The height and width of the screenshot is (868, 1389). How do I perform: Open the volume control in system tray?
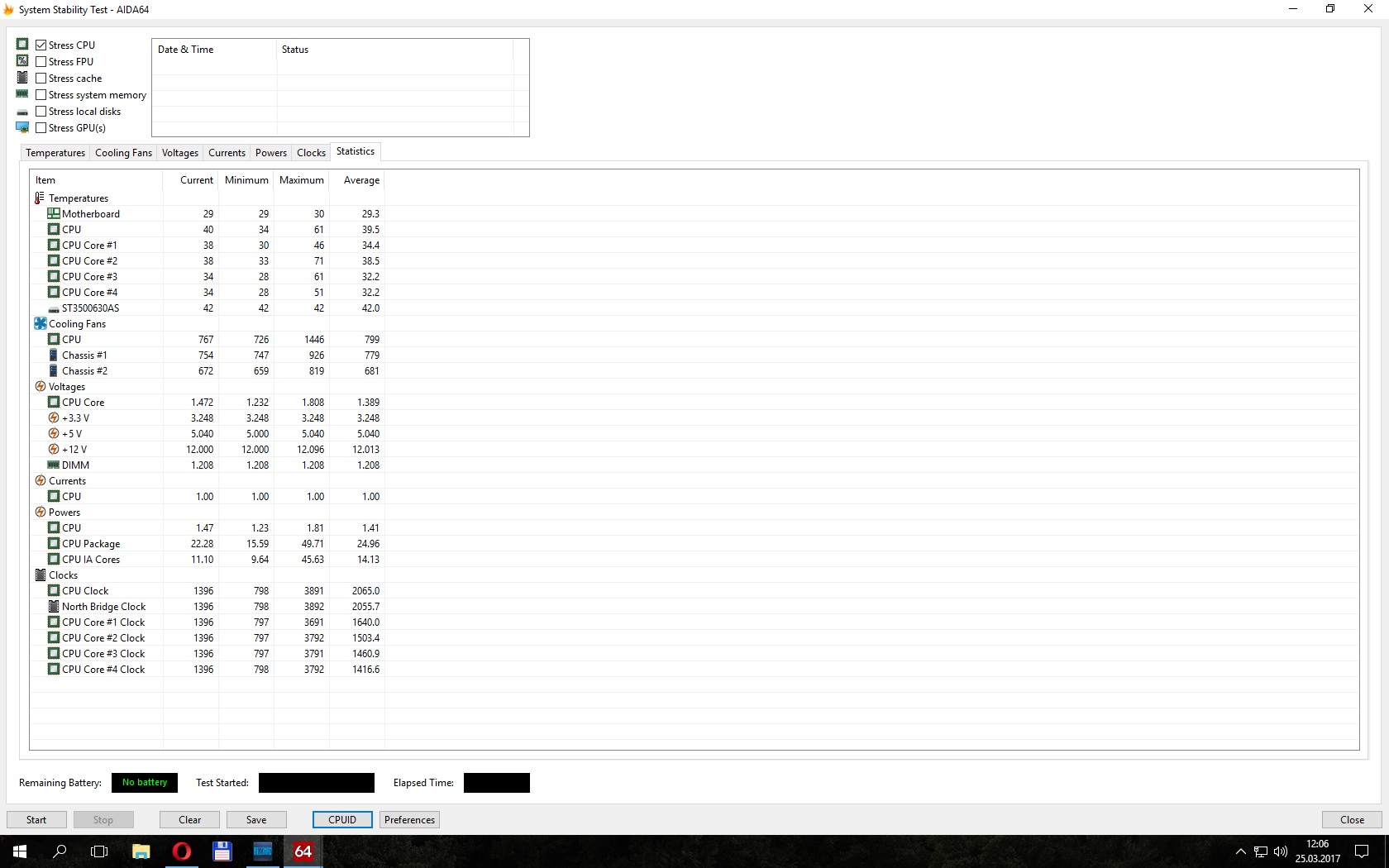(1281, 851)
